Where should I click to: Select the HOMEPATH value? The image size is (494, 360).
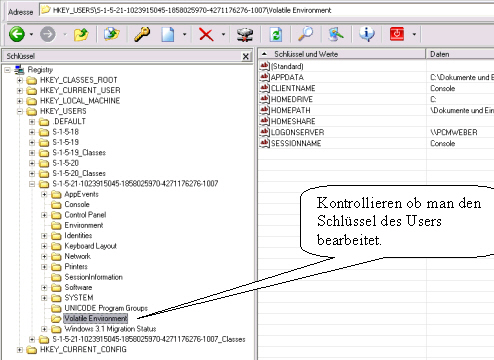291,110
